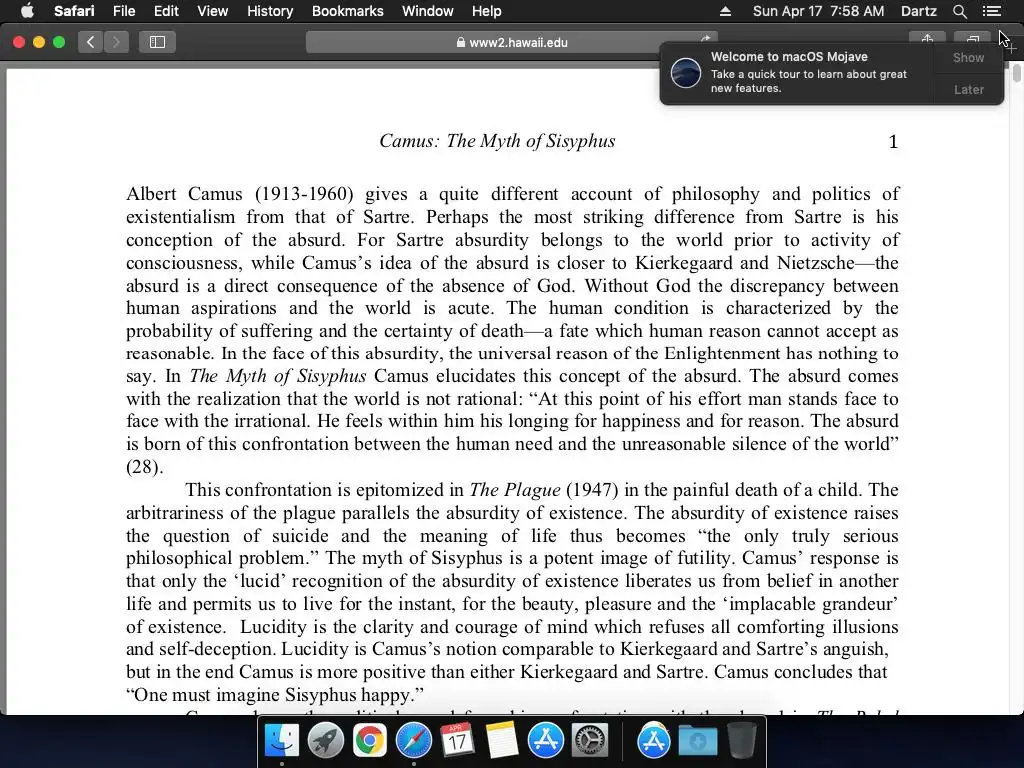The height and width of the screenshot is (768, 1024).
Task: Click Later on the Mojave notification
Action: [x=968, y=89]
